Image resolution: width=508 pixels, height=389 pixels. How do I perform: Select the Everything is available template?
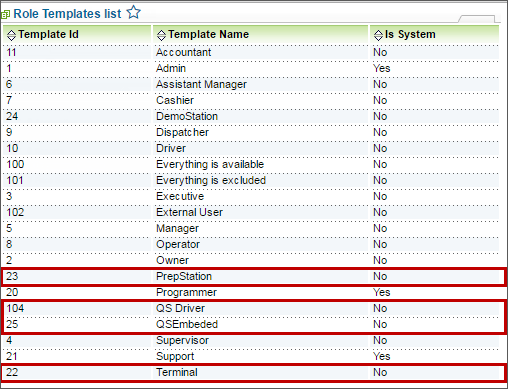pyautogui.click(x=210, y=164)
